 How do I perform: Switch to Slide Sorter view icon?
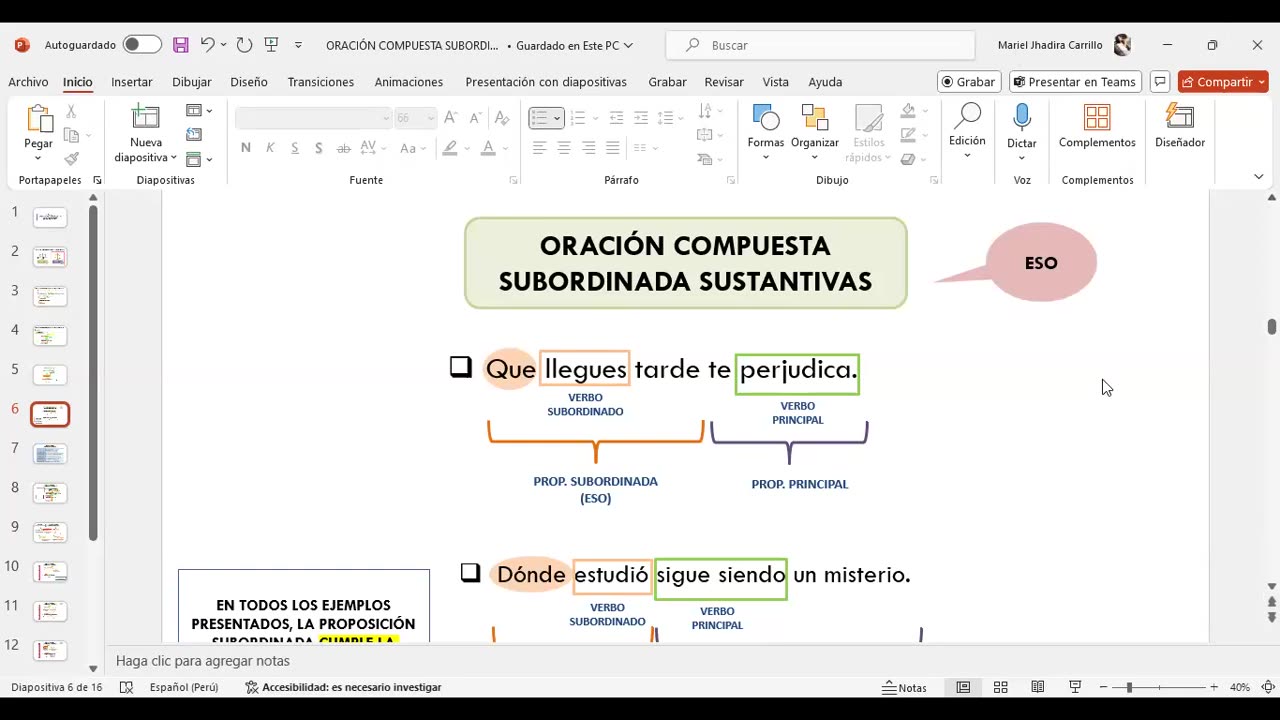click(x=1000, y=687)
